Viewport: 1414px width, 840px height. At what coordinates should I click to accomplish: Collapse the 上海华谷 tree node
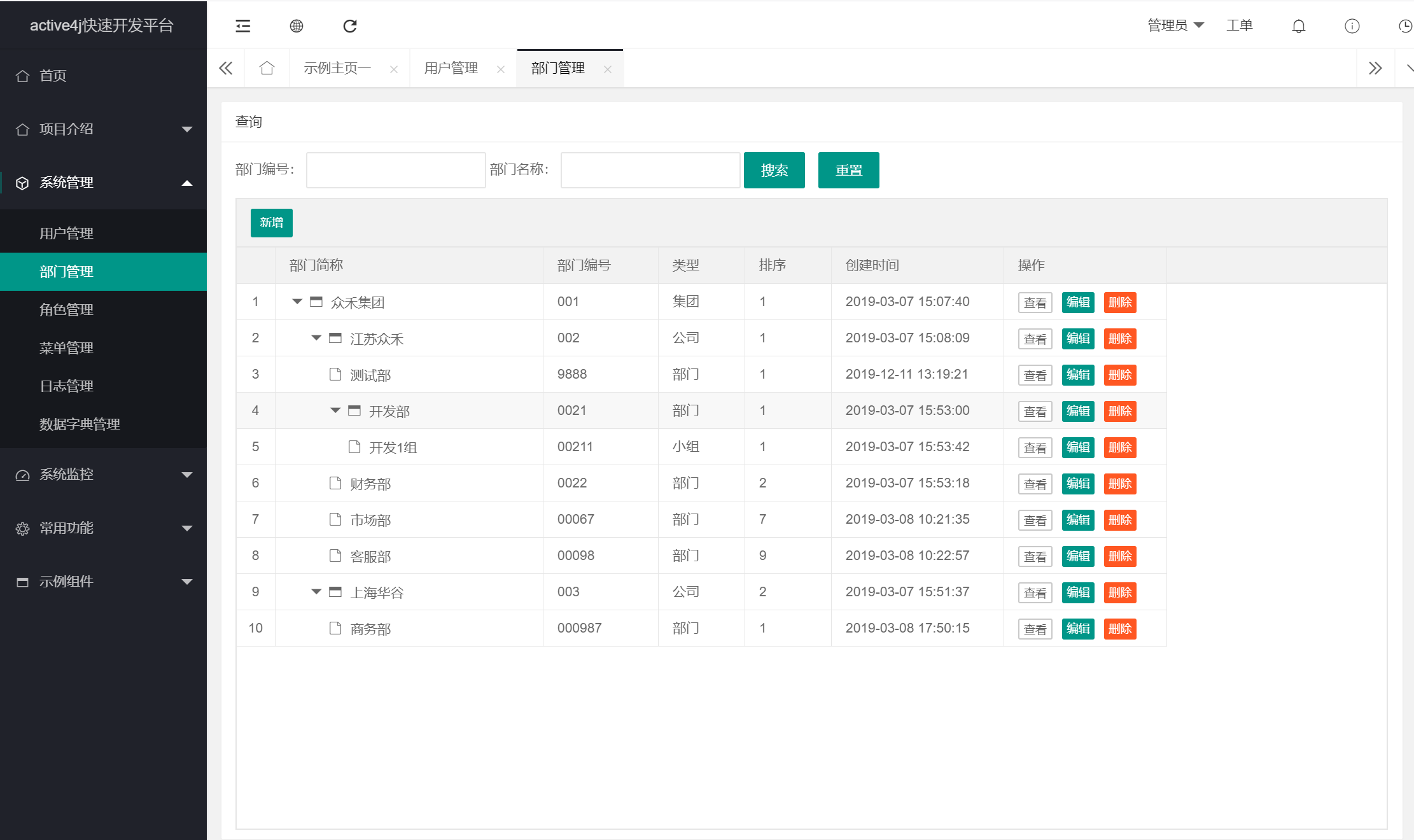click(x=316, y=592)
